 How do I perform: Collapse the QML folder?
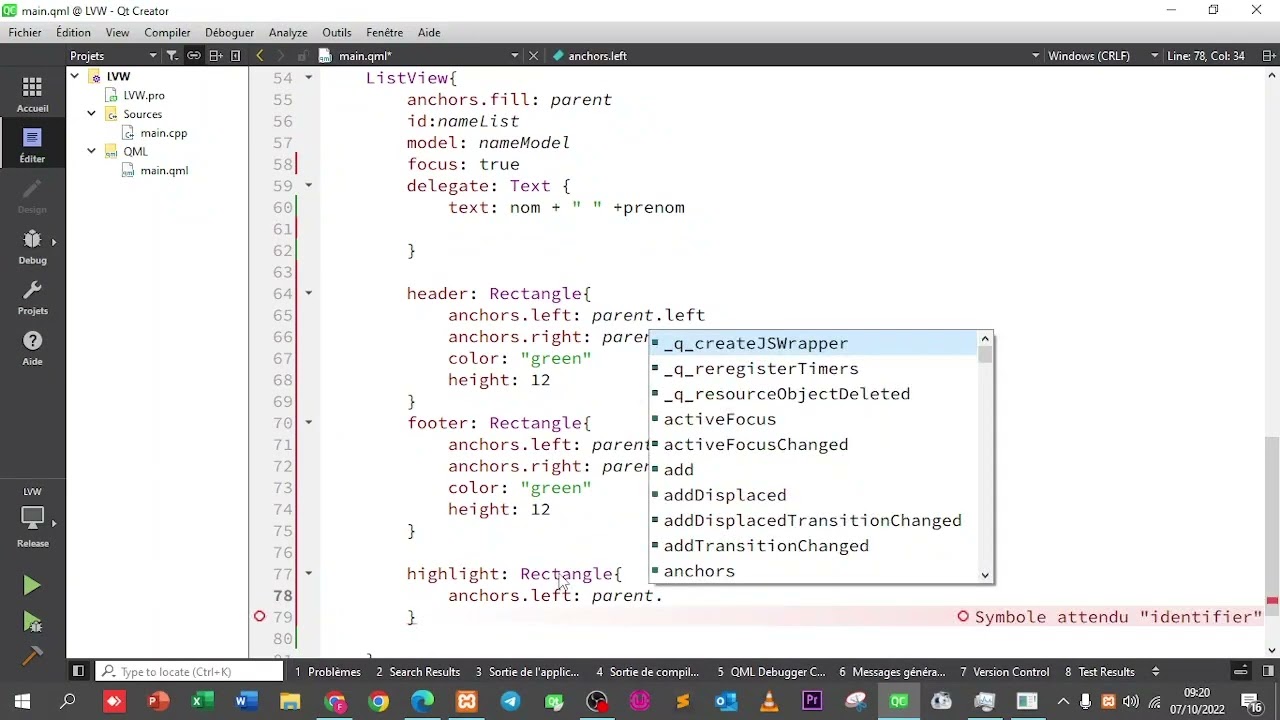tap(91, 152)
